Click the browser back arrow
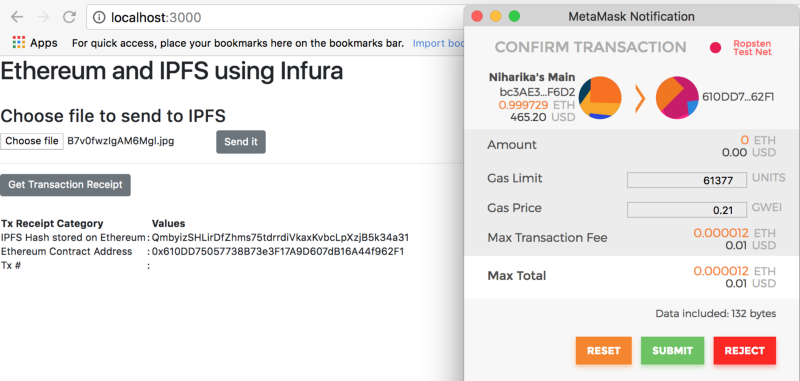The image size is (800, 381). (x=17, y=17)
